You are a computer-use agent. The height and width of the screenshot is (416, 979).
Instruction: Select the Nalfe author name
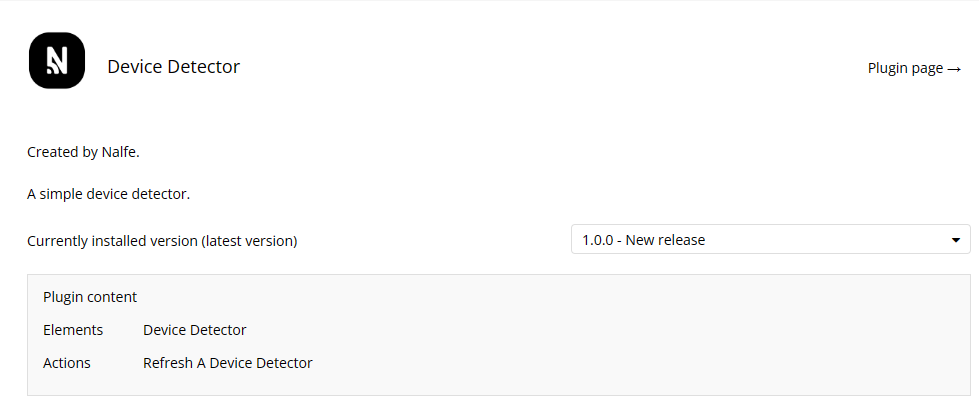click(120, 152)
